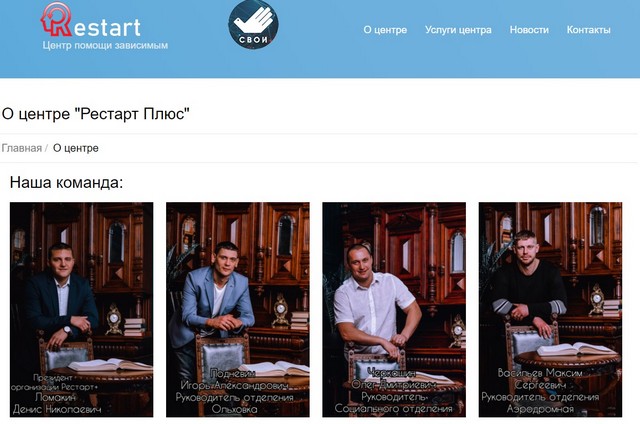
Task: Open Васильев Максим Сергеевич's photo
Action: 550,309
